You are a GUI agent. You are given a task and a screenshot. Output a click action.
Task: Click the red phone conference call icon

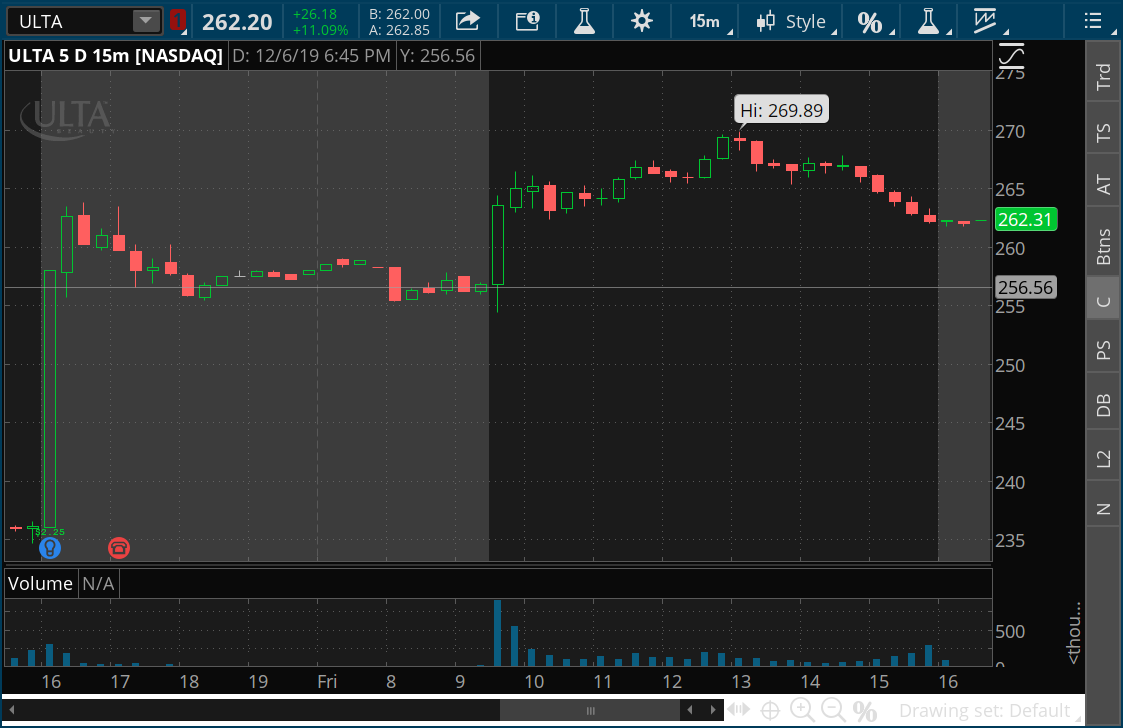(x=119, y=548)
